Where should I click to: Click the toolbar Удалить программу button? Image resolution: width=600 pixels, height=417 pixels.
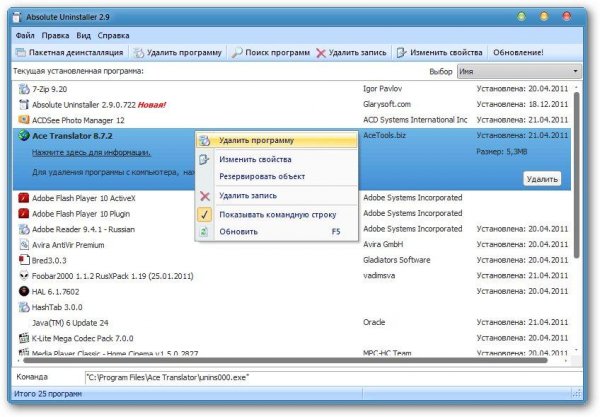tap(178, 53)
